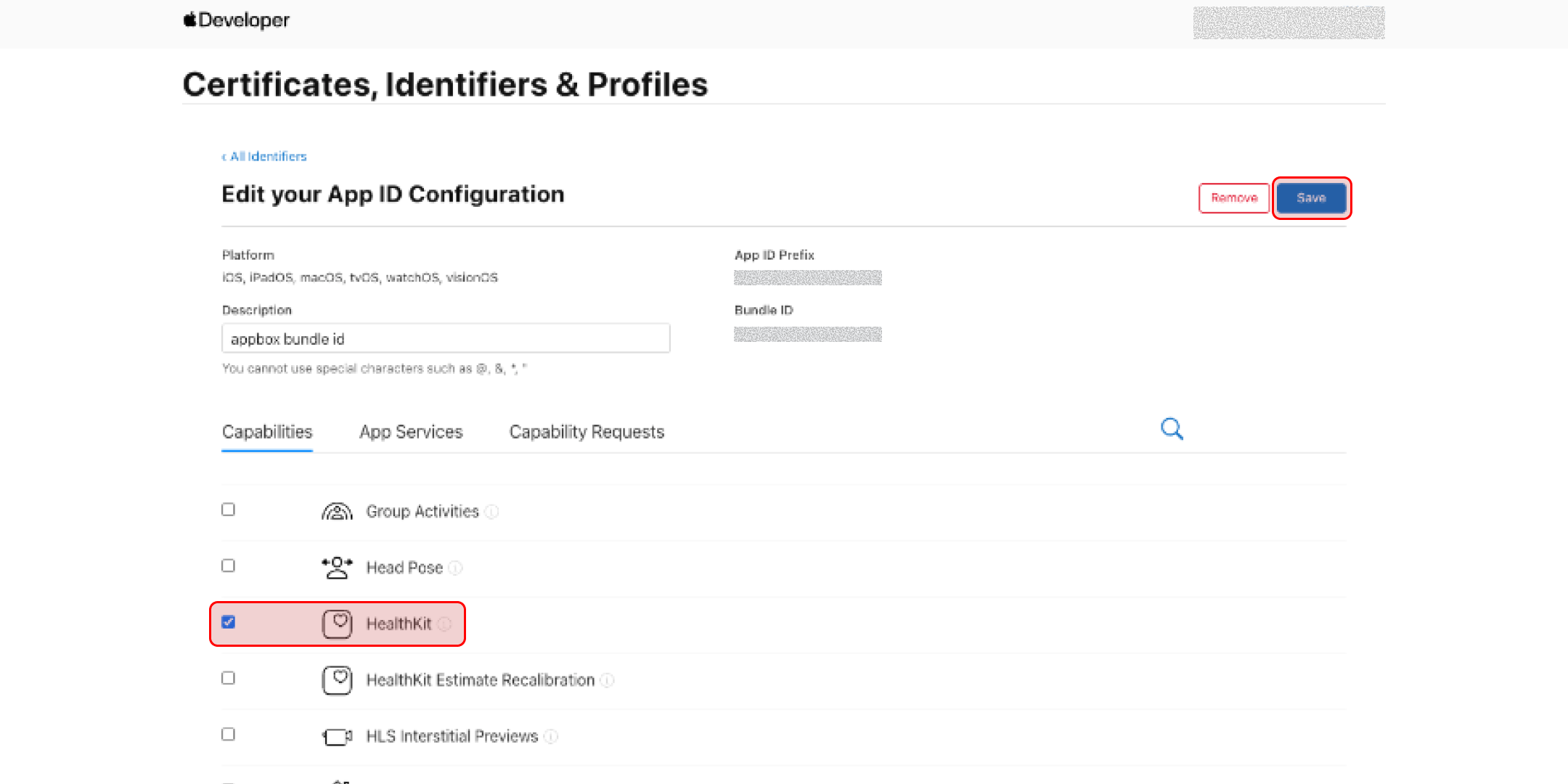This screenshot has height=784, width=1568.
Task: Select HLS Interstitial Previews label
Action: (x=452, y=737)
